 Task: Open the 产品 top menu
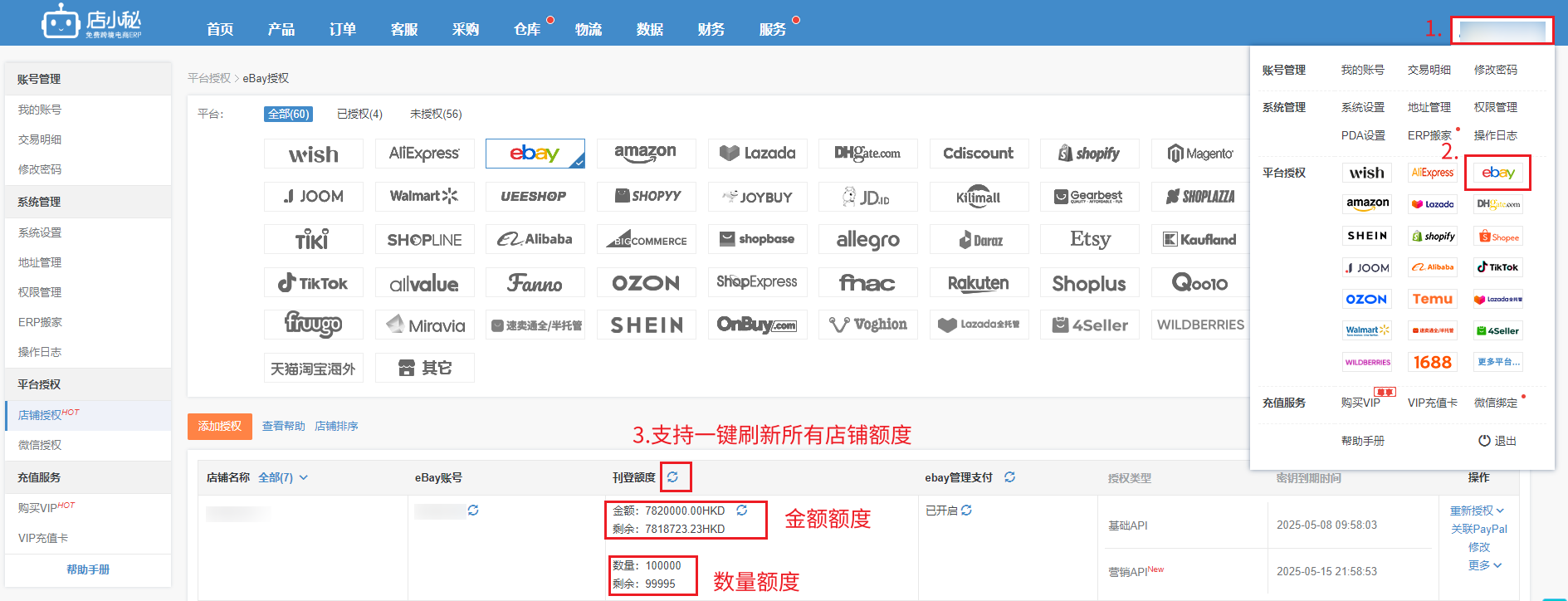281,29
